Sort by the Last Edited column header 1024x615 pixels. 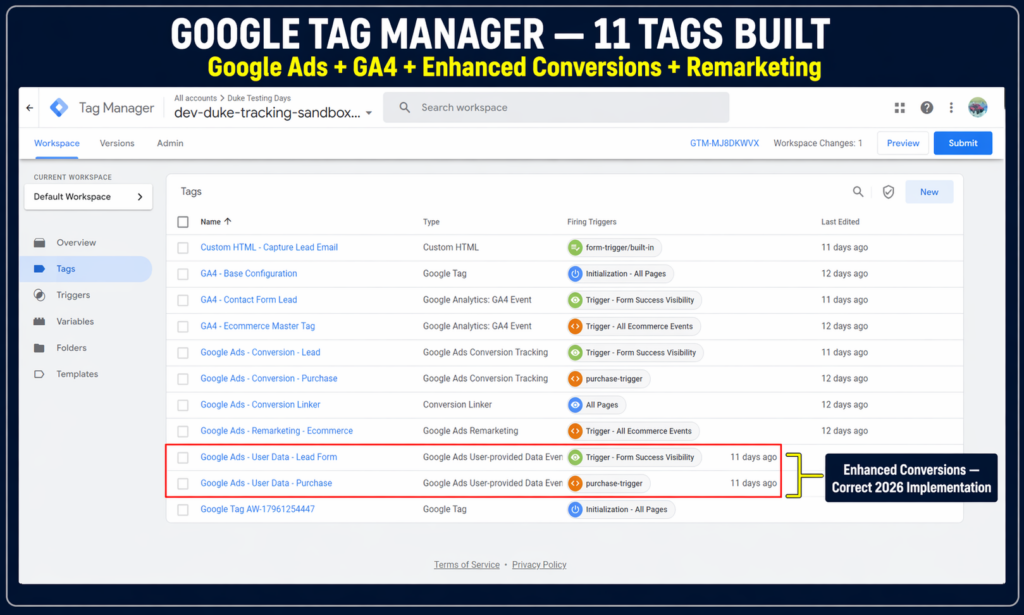tap(840, 222)
